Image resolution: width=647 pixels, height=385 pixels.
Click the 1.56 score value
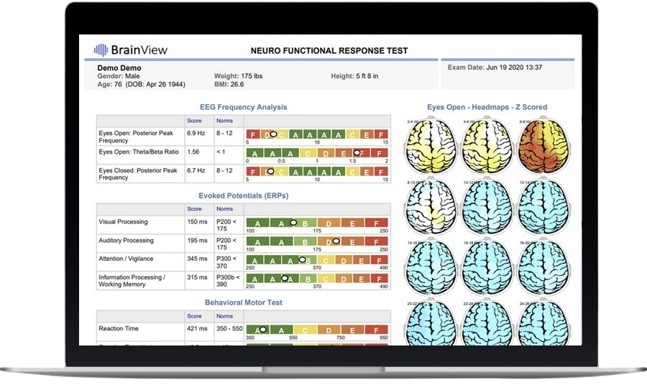(x=193, y=152)
